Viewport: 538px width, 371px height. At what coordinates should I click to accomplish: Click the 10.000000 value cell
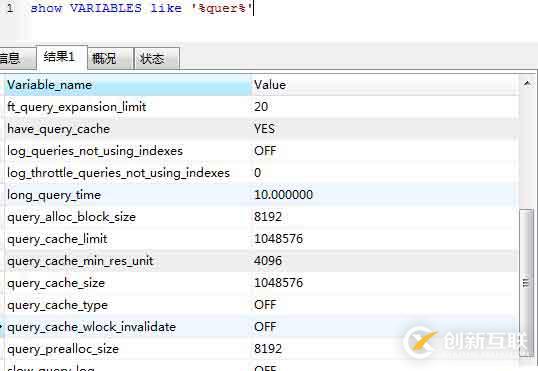tap(385, 195)
